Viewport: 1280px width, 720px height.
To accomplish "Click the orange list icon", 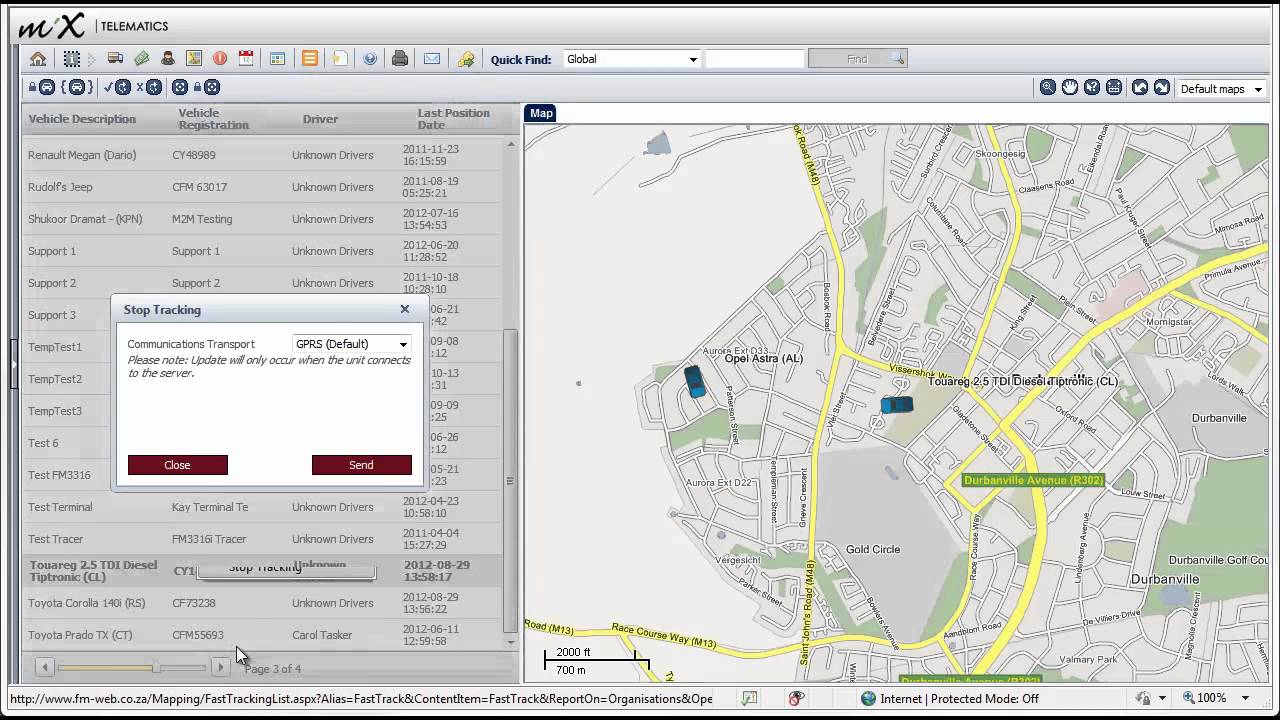I will (310, 59).
